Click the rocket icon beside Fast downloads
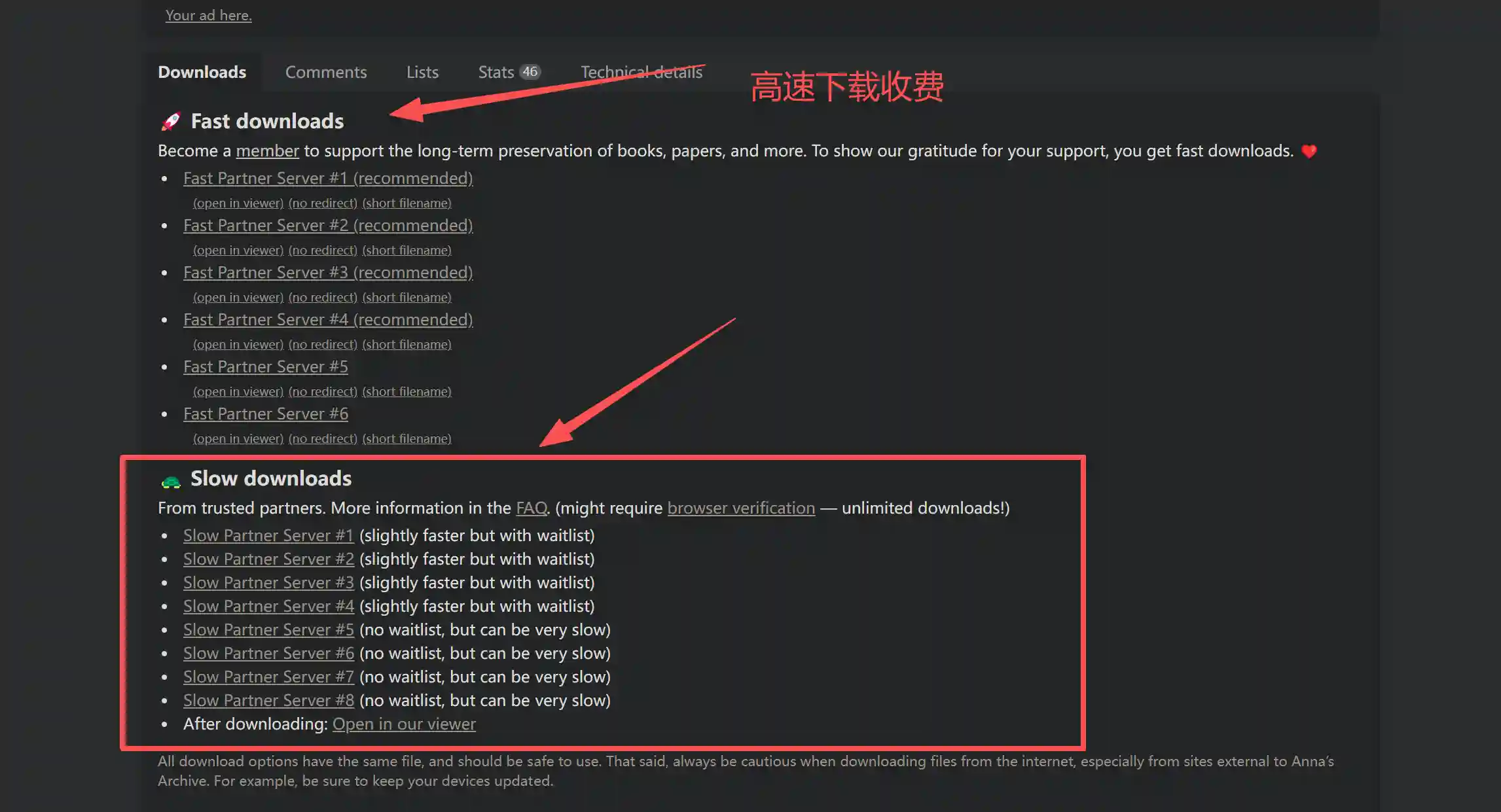Viewport: 1501px width, 812px height. (x=171, y=121)
